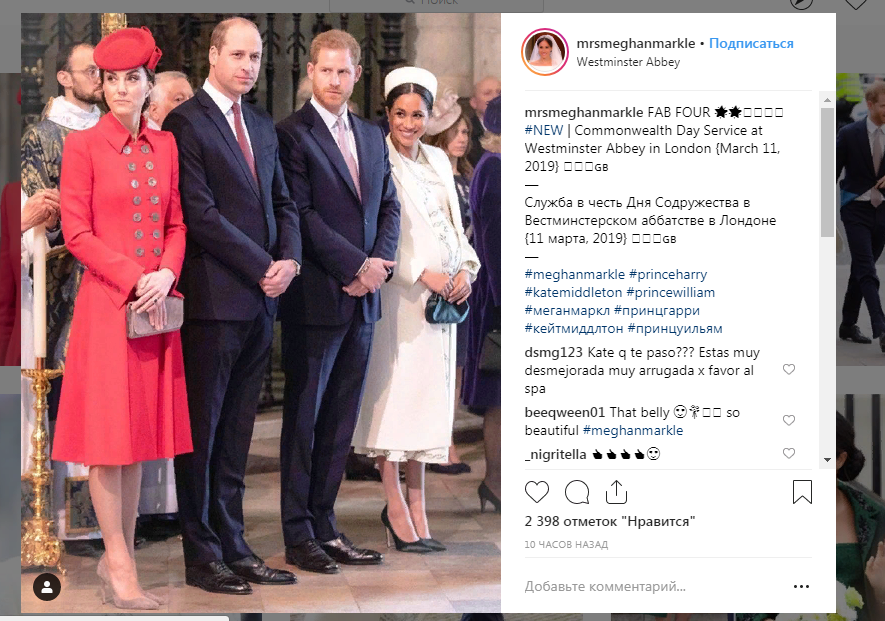Save post with the bookmark icon
Image resolution: width=885 pixels, height=621 pixels.
802,492
